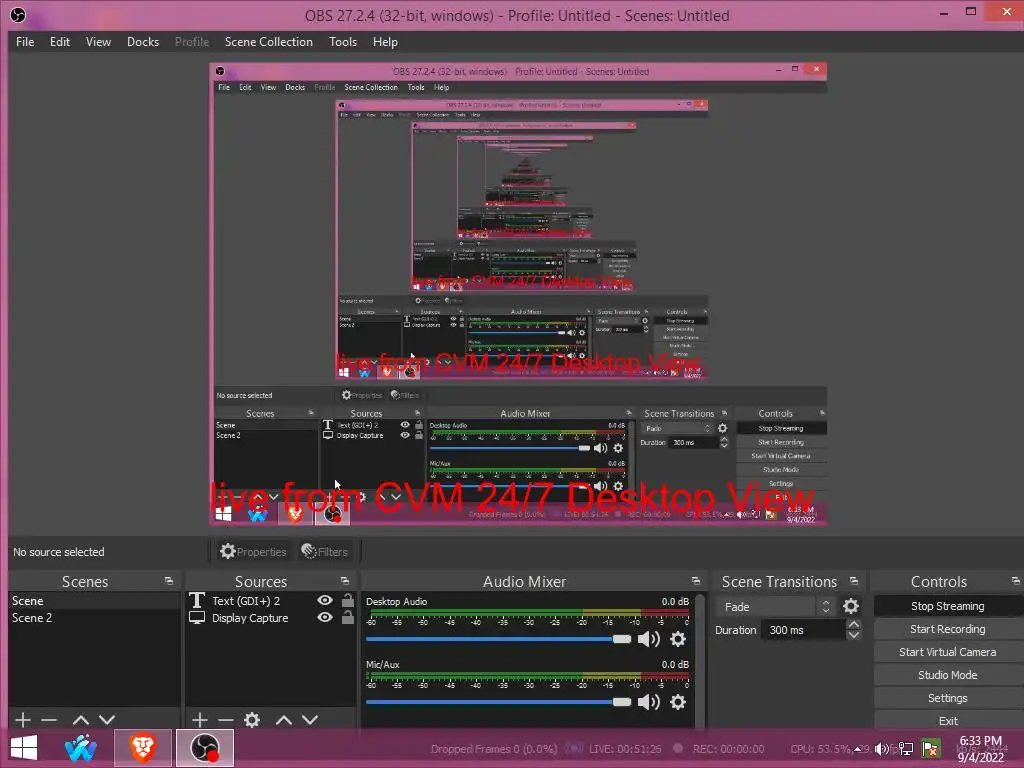This screenshot has height=768, width=1024.
Task: Pop out the Scene Transitions dock
Action: (854, 581)
